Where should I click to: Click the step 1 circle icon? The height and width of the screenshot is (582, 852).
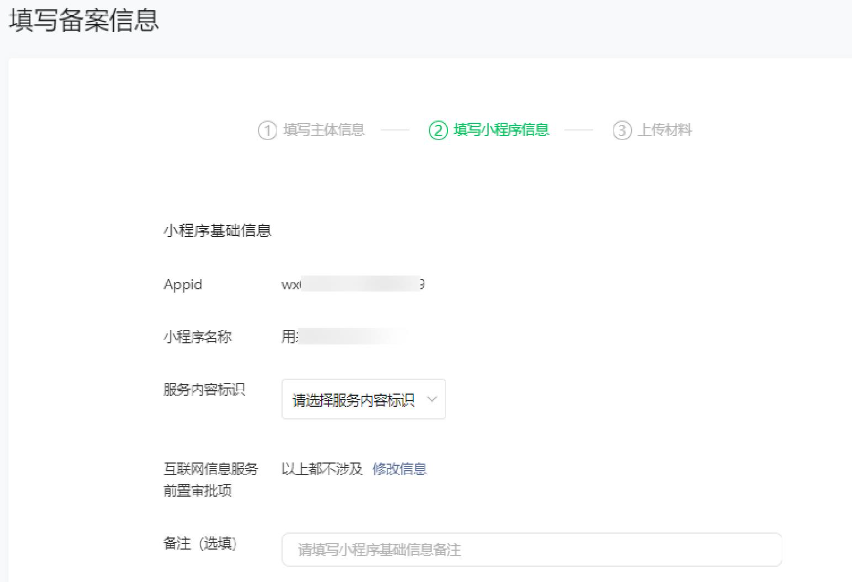tap(267, 130)
